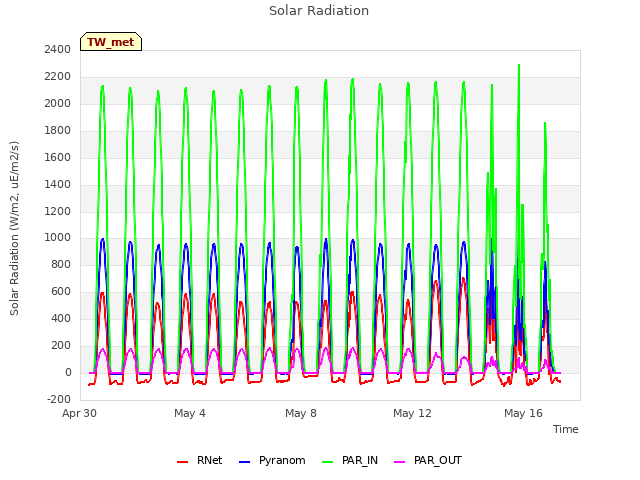Click the 2400 y-axis tick label
This screenshot has height=480, width=640.
[58, 49]
